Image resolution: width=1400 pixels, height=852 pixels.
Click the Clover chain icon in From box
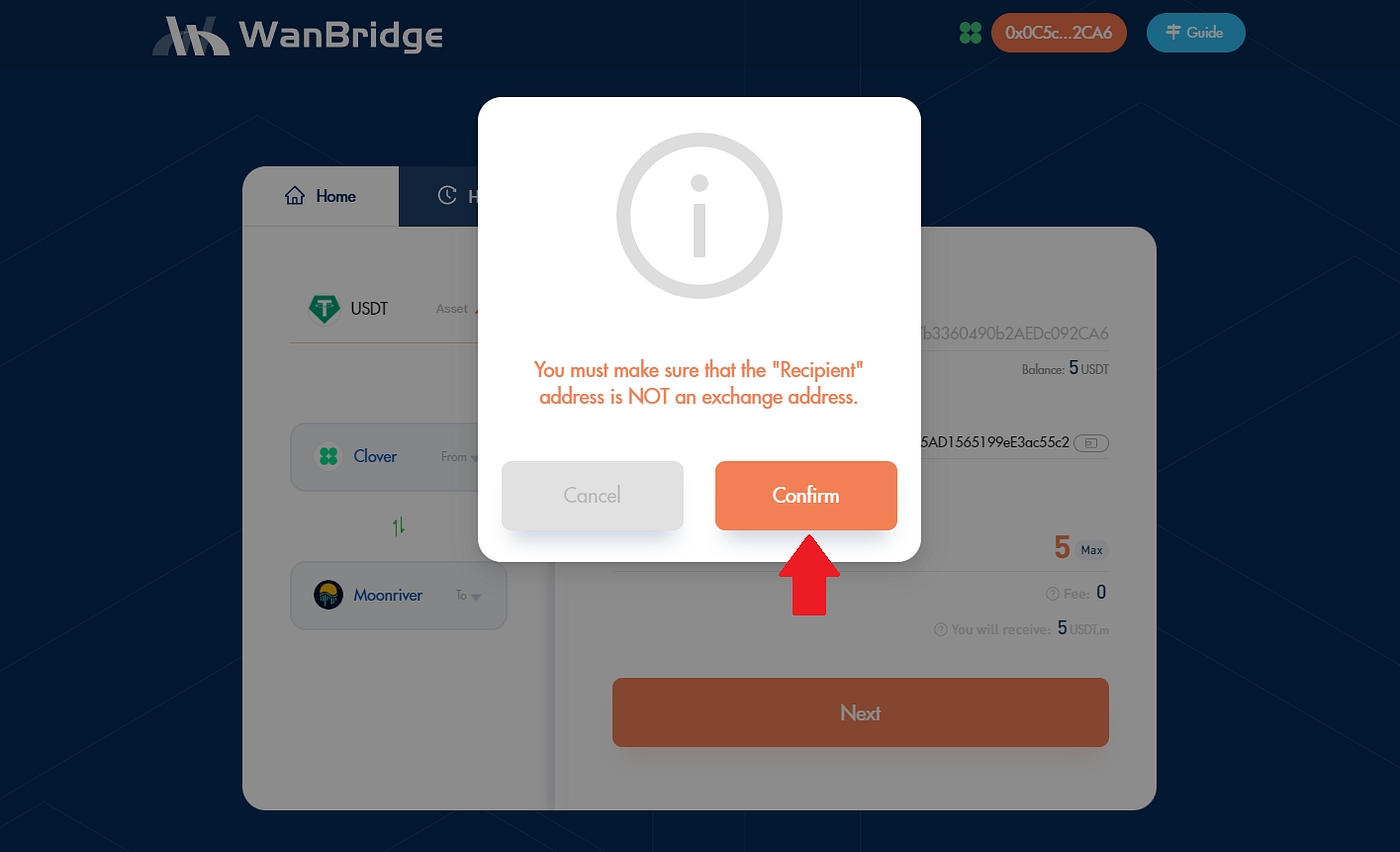click(x=328, y=456)
